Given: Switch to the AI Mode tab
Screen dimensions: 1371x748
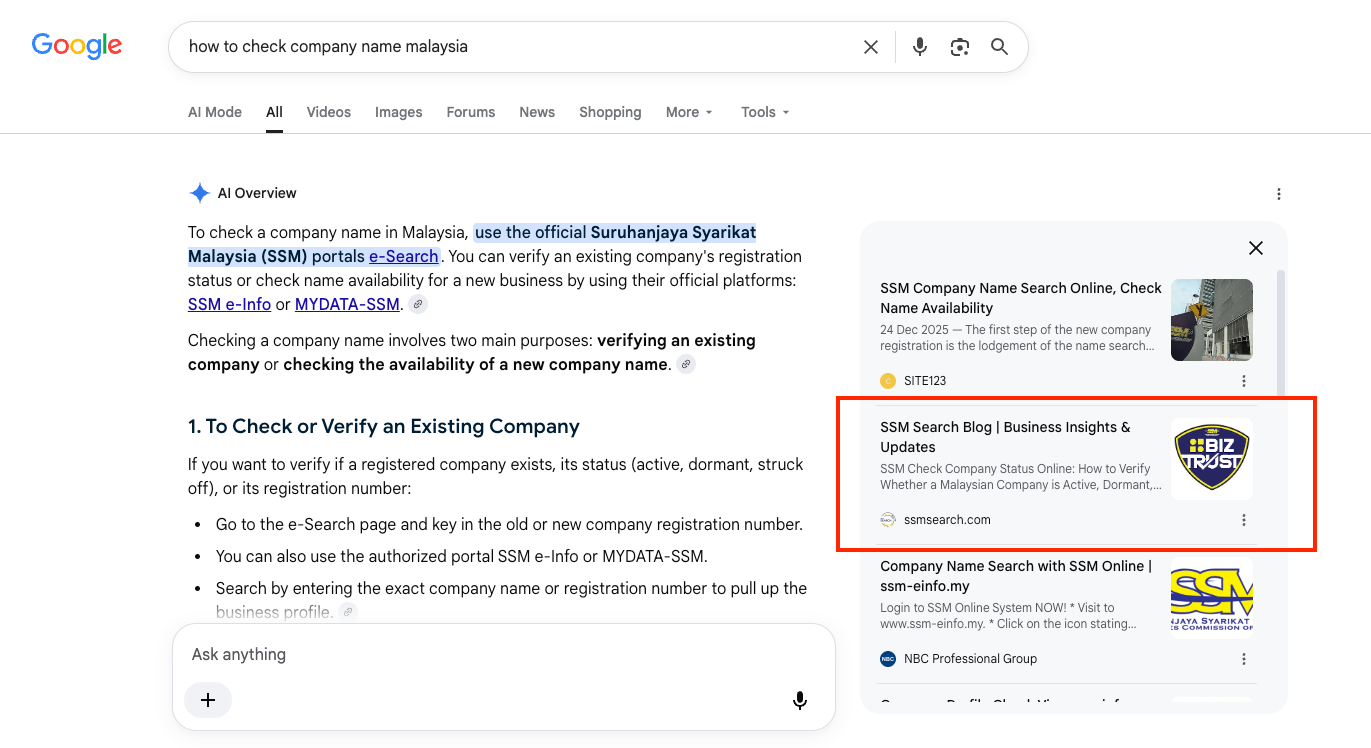Looking at the screenshot, I should 215,112.
